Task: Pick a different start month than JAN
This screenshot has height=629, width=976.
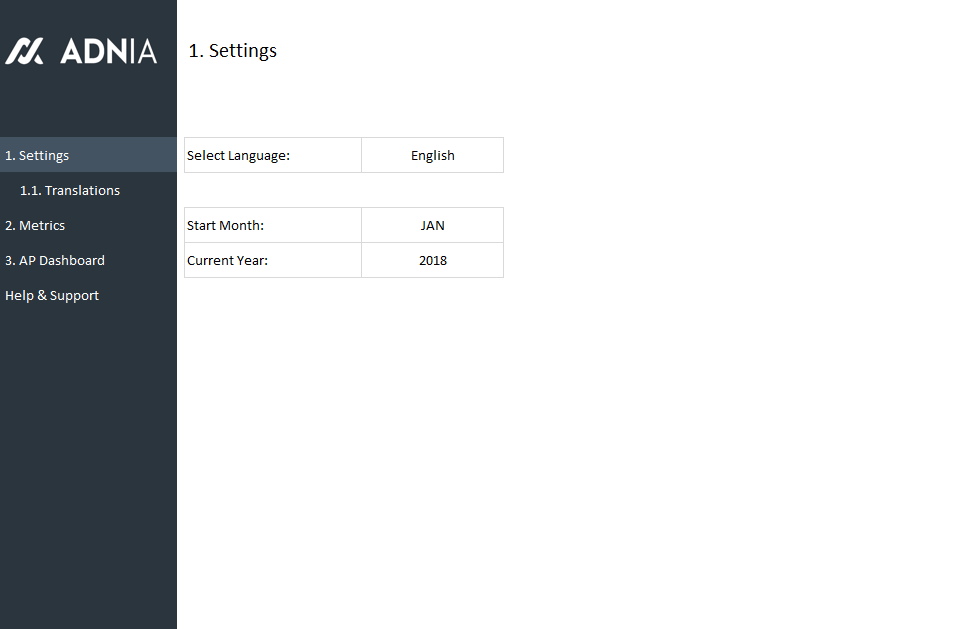Action: pyautogui.click(x=432, y=225)
